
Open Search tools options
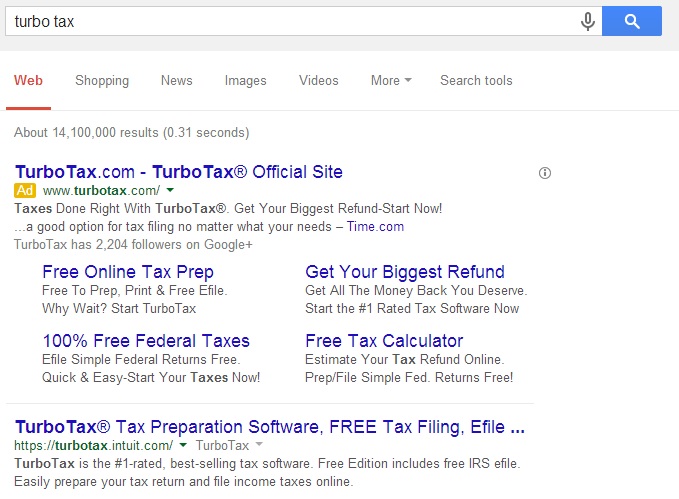[x=476, y=81]
